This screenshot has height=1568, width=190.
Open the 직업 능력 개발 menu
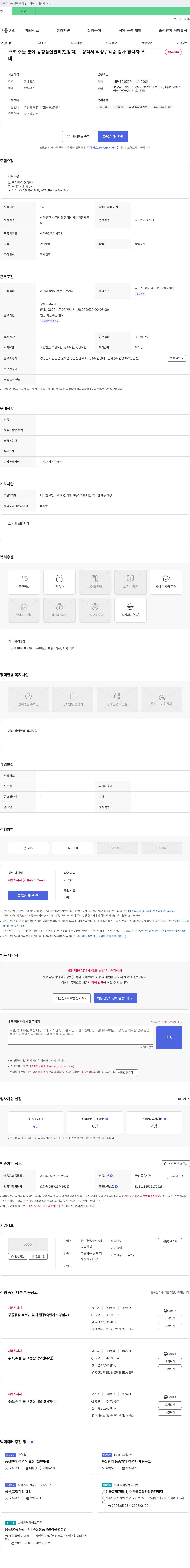[130, 31]
